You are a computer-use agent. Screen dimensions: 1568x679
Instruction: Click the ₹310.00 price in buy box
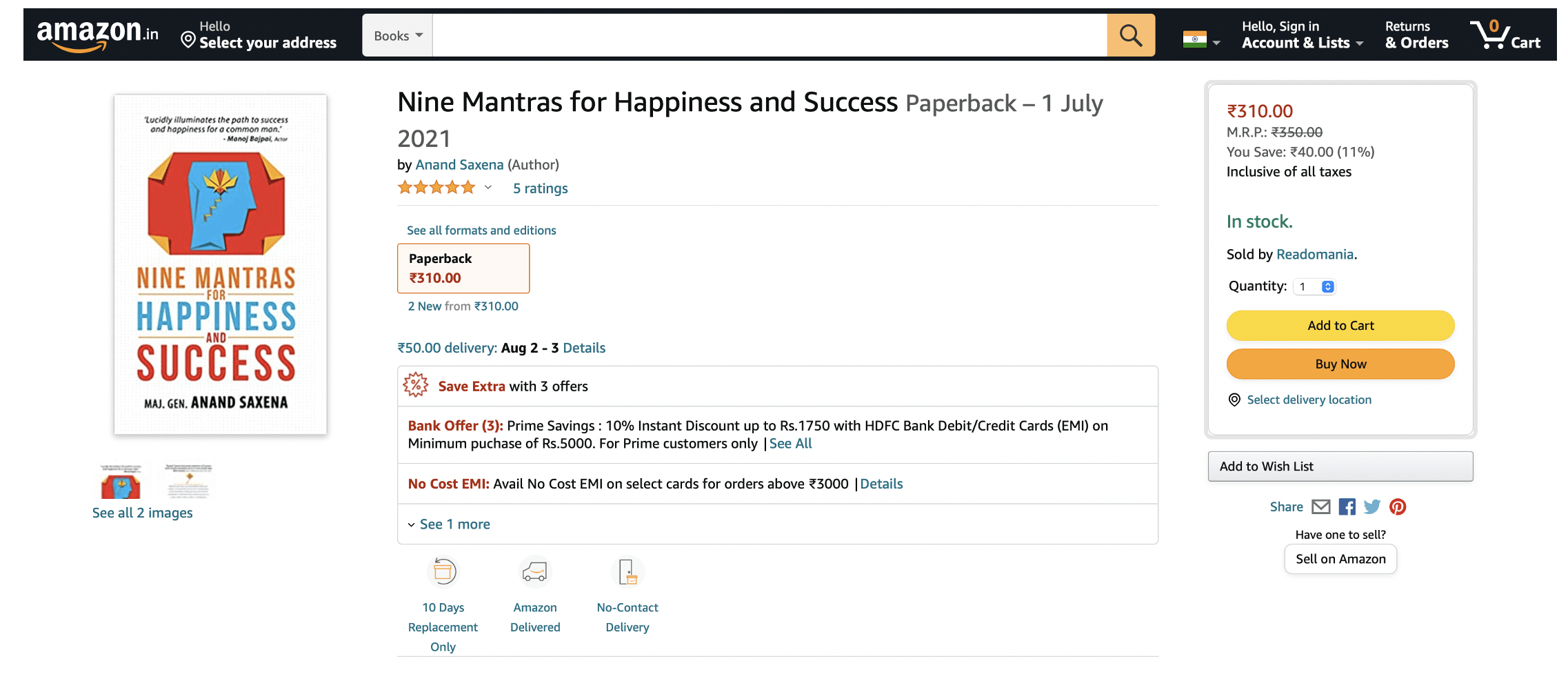pyautogui.click(x=1260, y=111)
